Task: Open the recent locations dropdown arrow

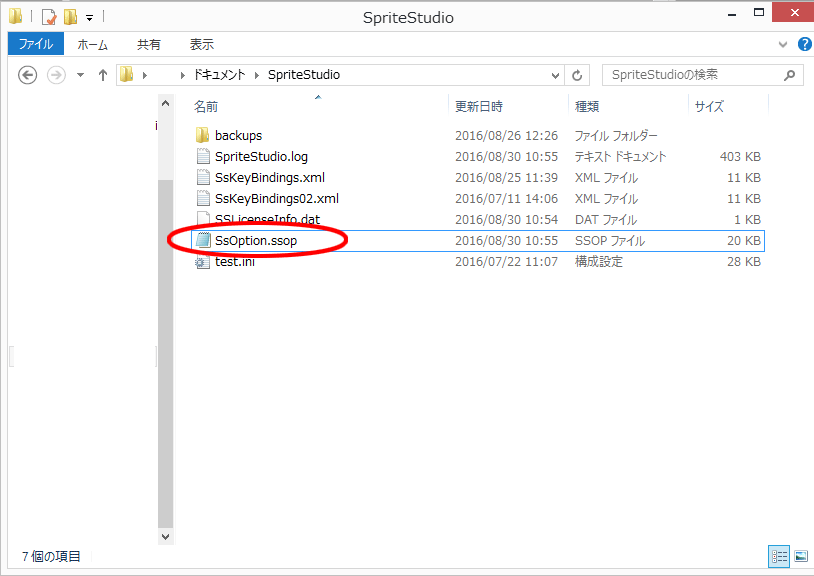Action: click(x=80, y=75)
